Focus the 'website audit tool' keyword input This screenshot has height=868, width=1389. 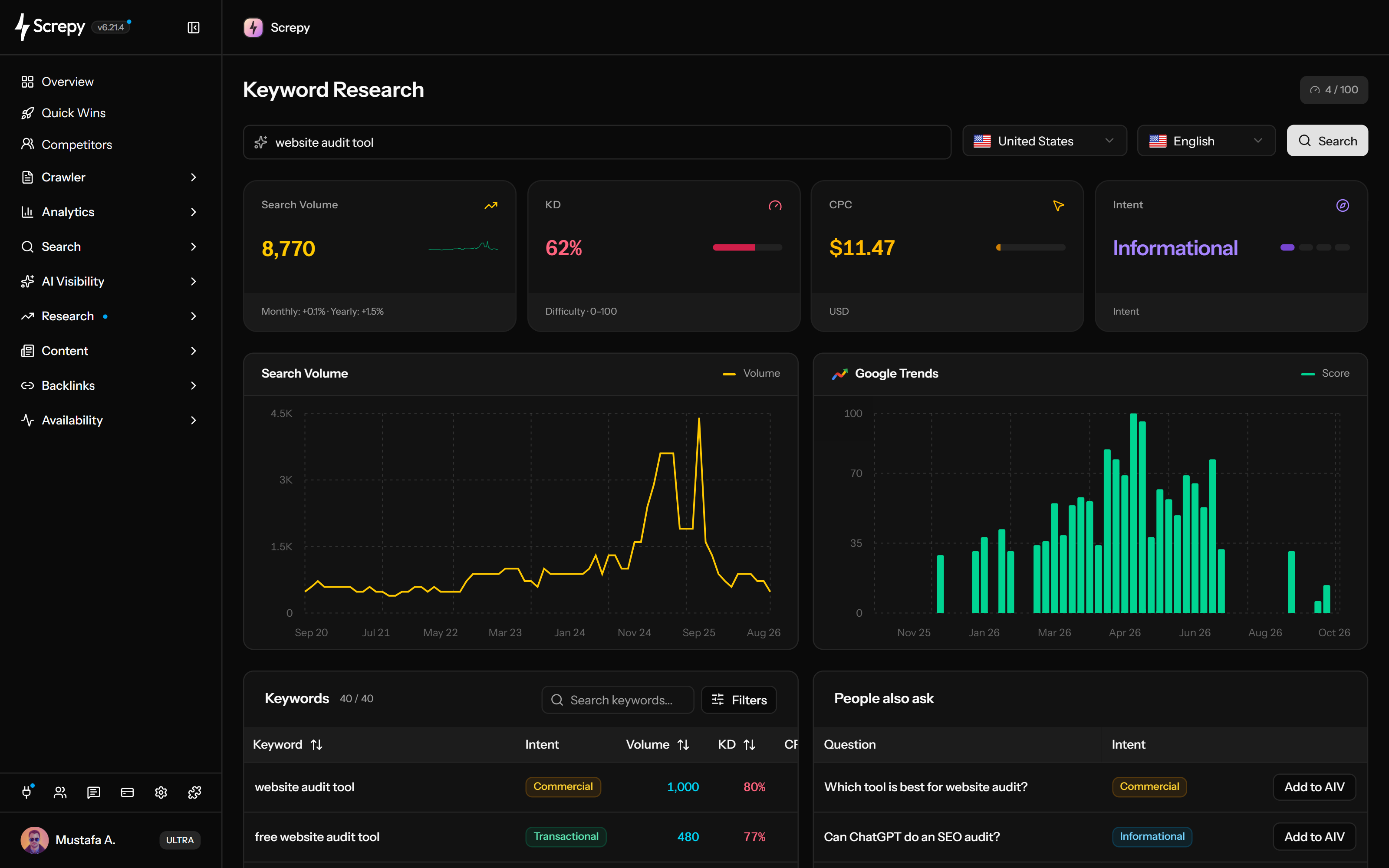click(597, 142)
